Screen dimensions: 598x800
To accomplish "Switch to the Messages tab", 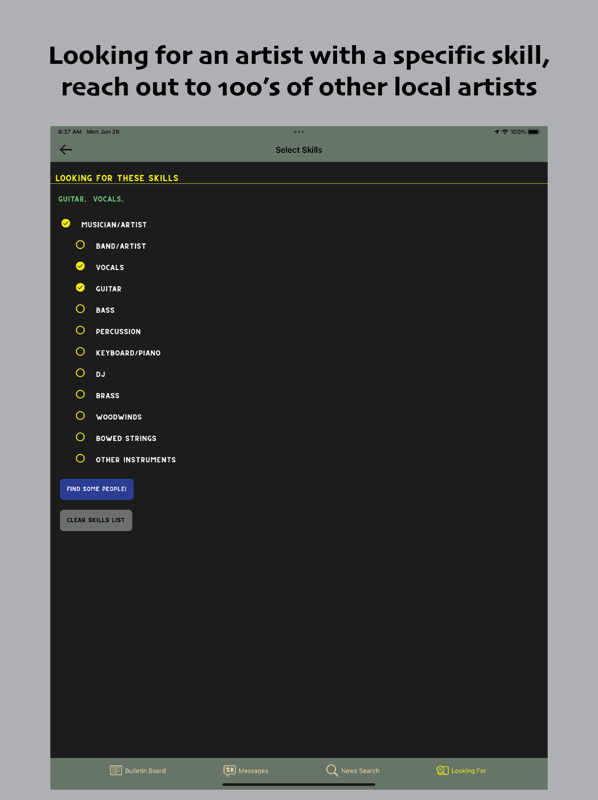I will coord(245,770).
